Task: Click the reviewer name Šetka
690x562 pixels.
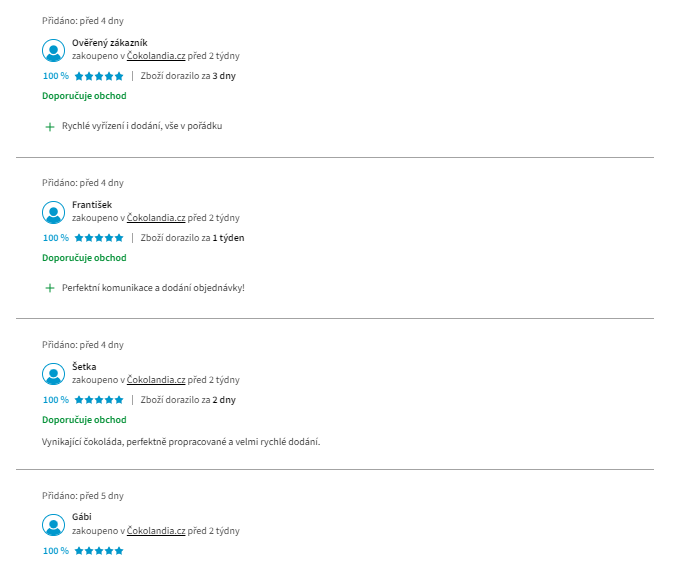Action: click(x=84, y=367)
